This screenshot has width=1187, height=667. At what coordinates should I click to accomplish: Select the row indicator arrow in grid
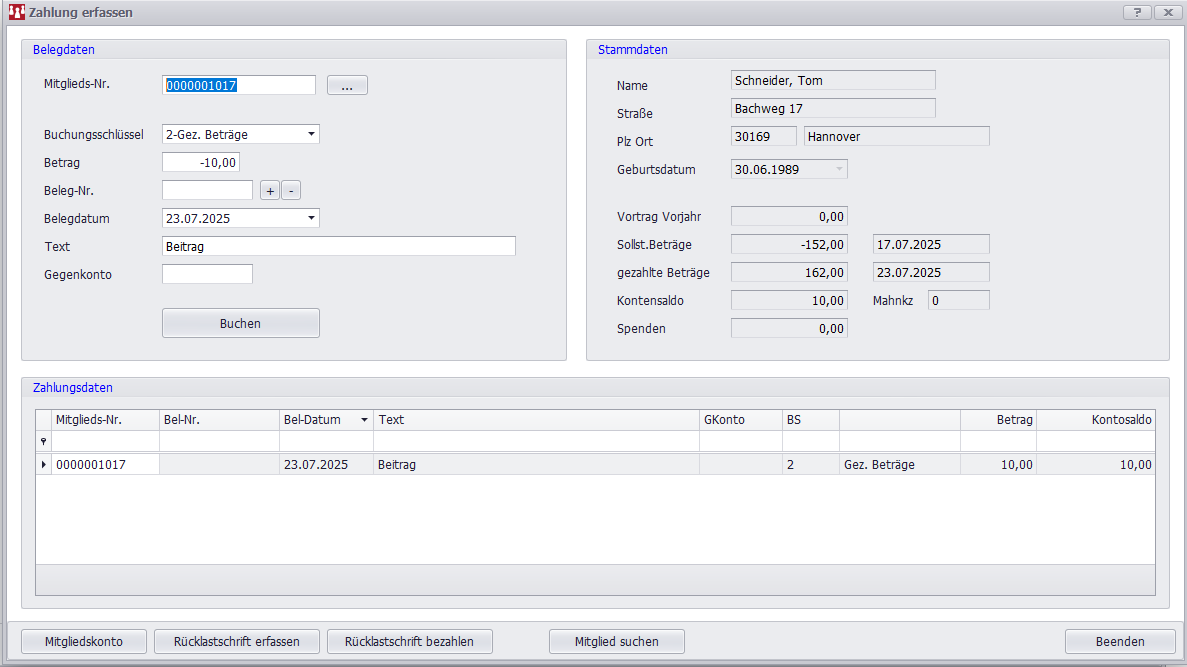point(43,464)
